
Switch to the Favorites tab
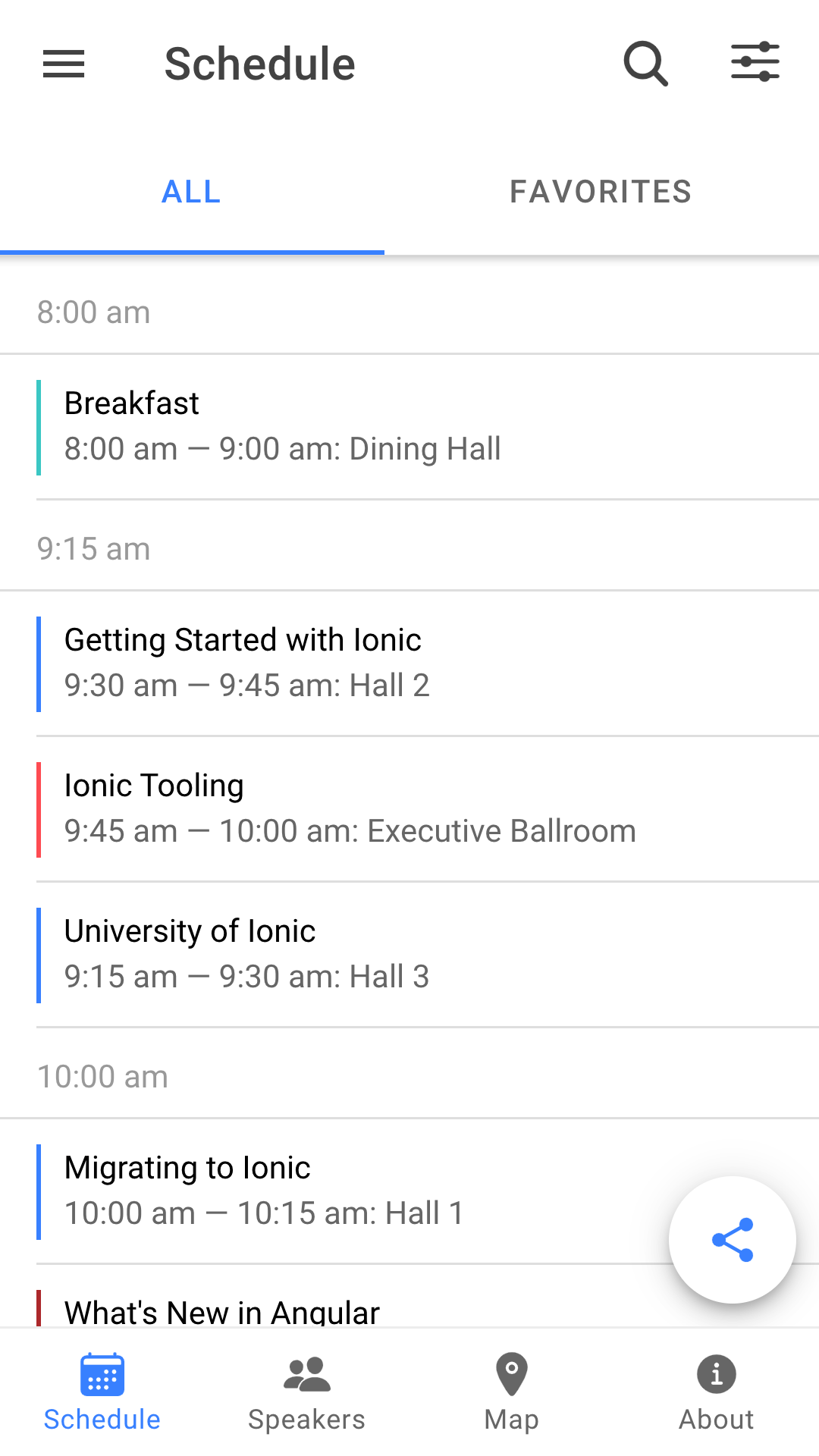click(601, 192)
